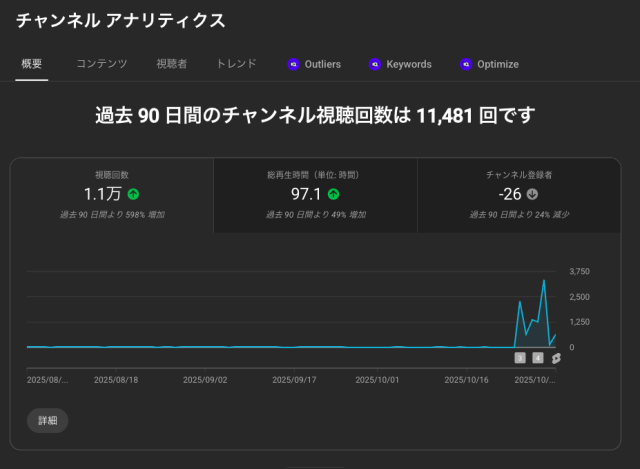Click the purple icon beside Optimize

[465, 64]
